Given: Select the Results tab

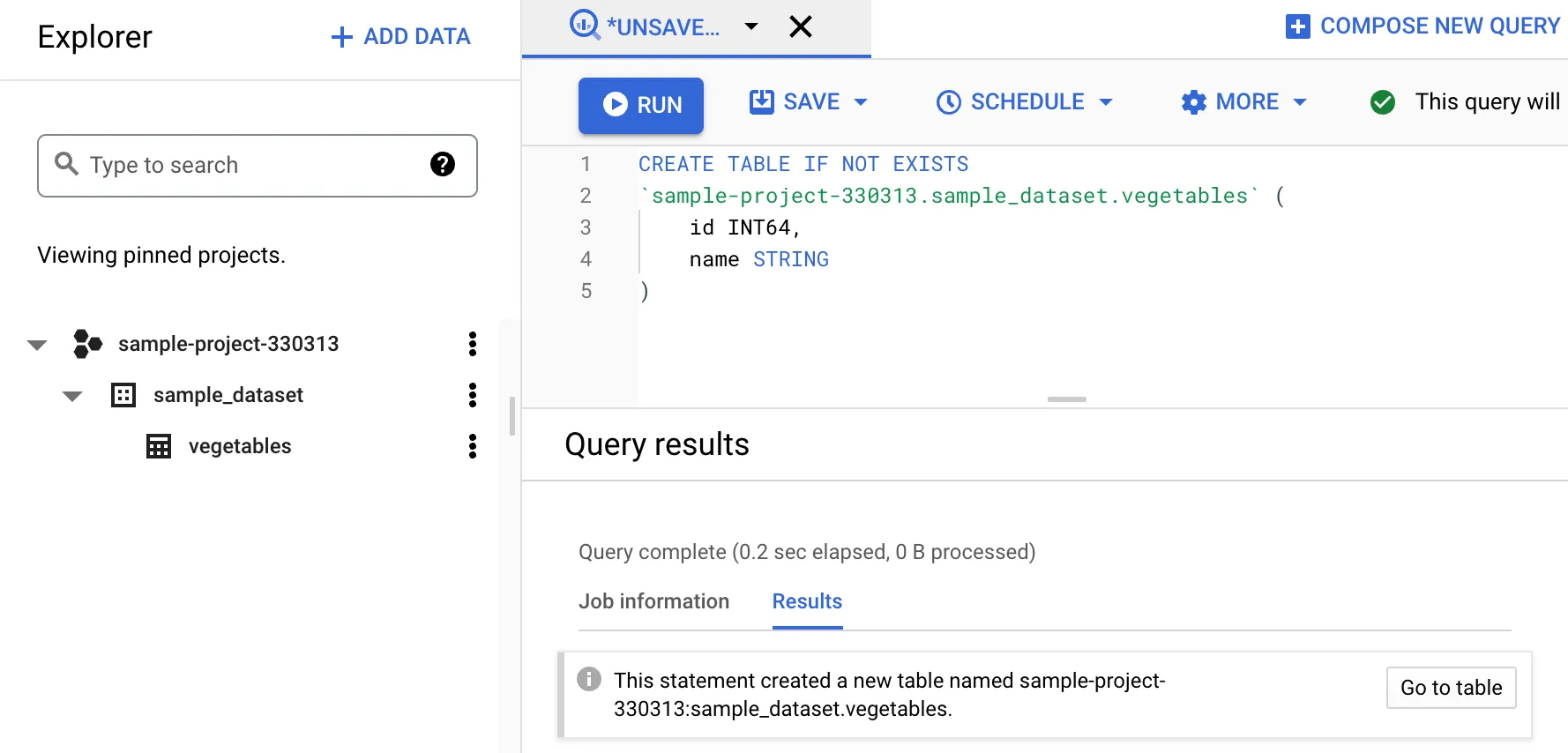Looking at the screenshot, I should tap(807, 601).
